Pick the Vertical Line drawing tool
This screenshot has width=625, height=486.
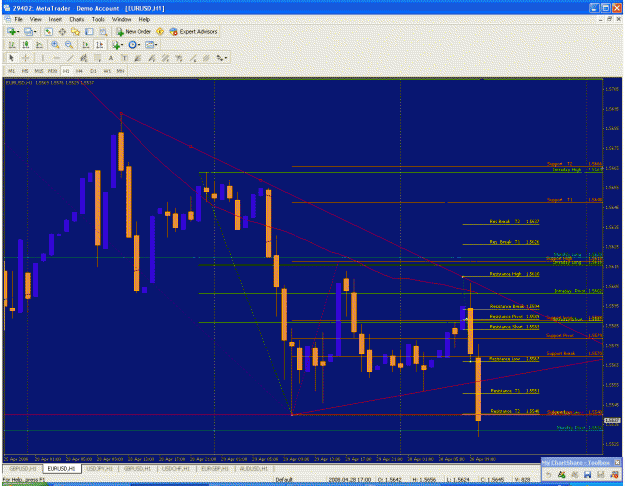(42, 58)
